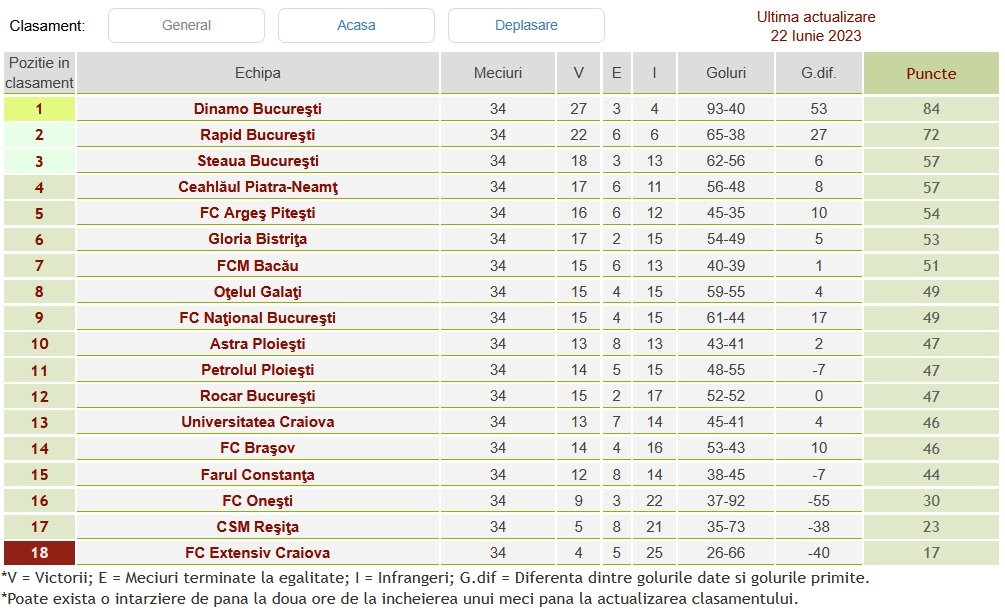The height and width of the screenshot is (612, 1005).
Task: Click the Goluri column header
Action: click(725, 73)
